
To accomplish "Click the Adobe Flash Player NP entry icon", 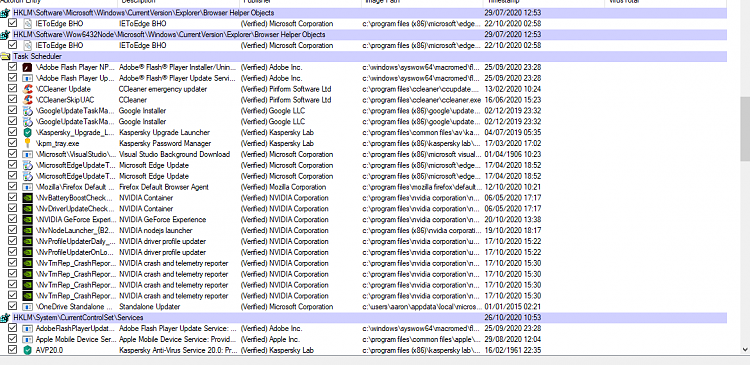I will click(27, 67).
